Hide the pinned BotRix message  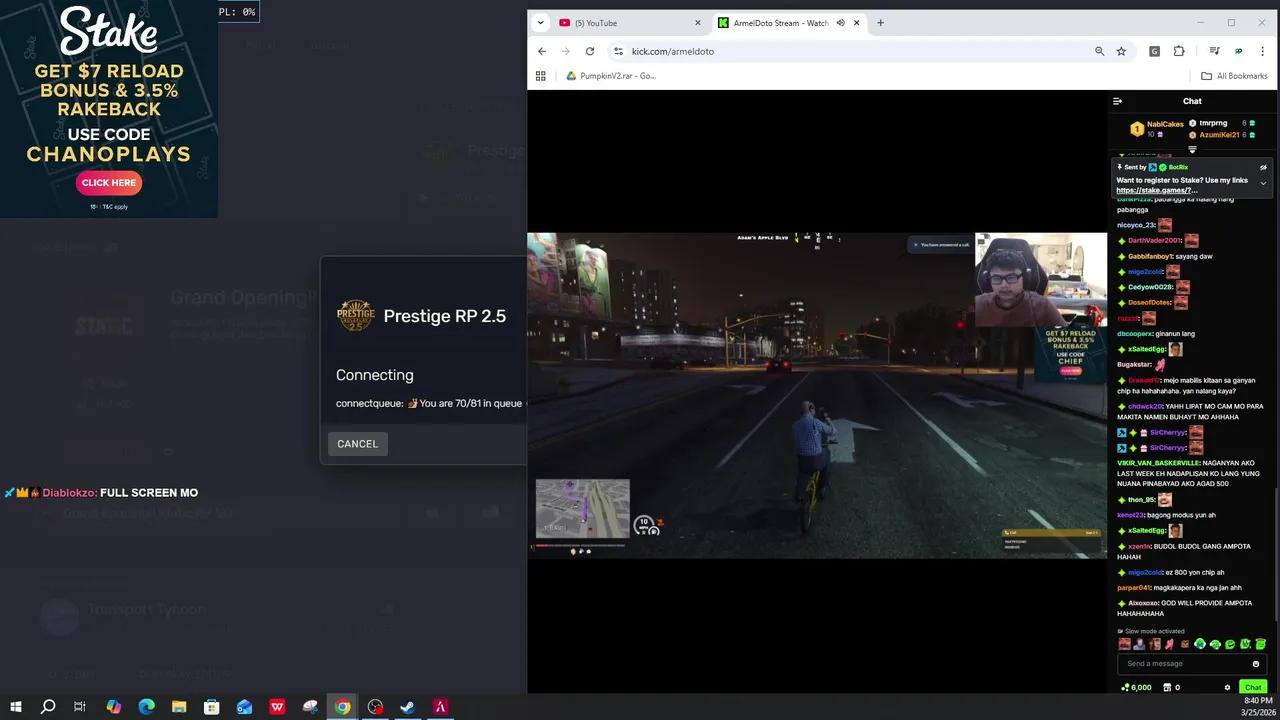coord(1263,167)
